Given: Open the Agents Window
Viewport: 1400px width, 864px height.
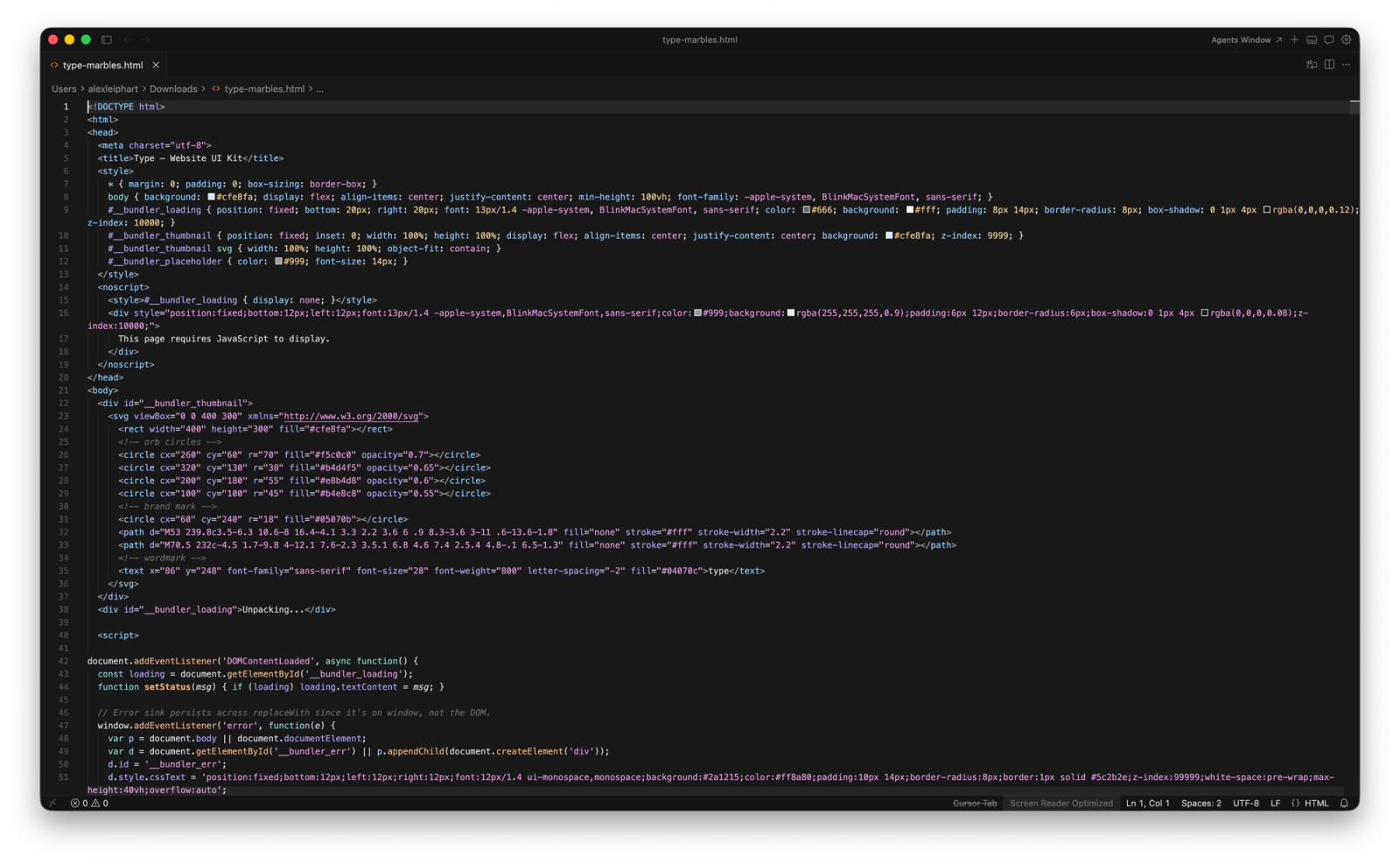Looking at the screenshot, I should pos(1246,39).
